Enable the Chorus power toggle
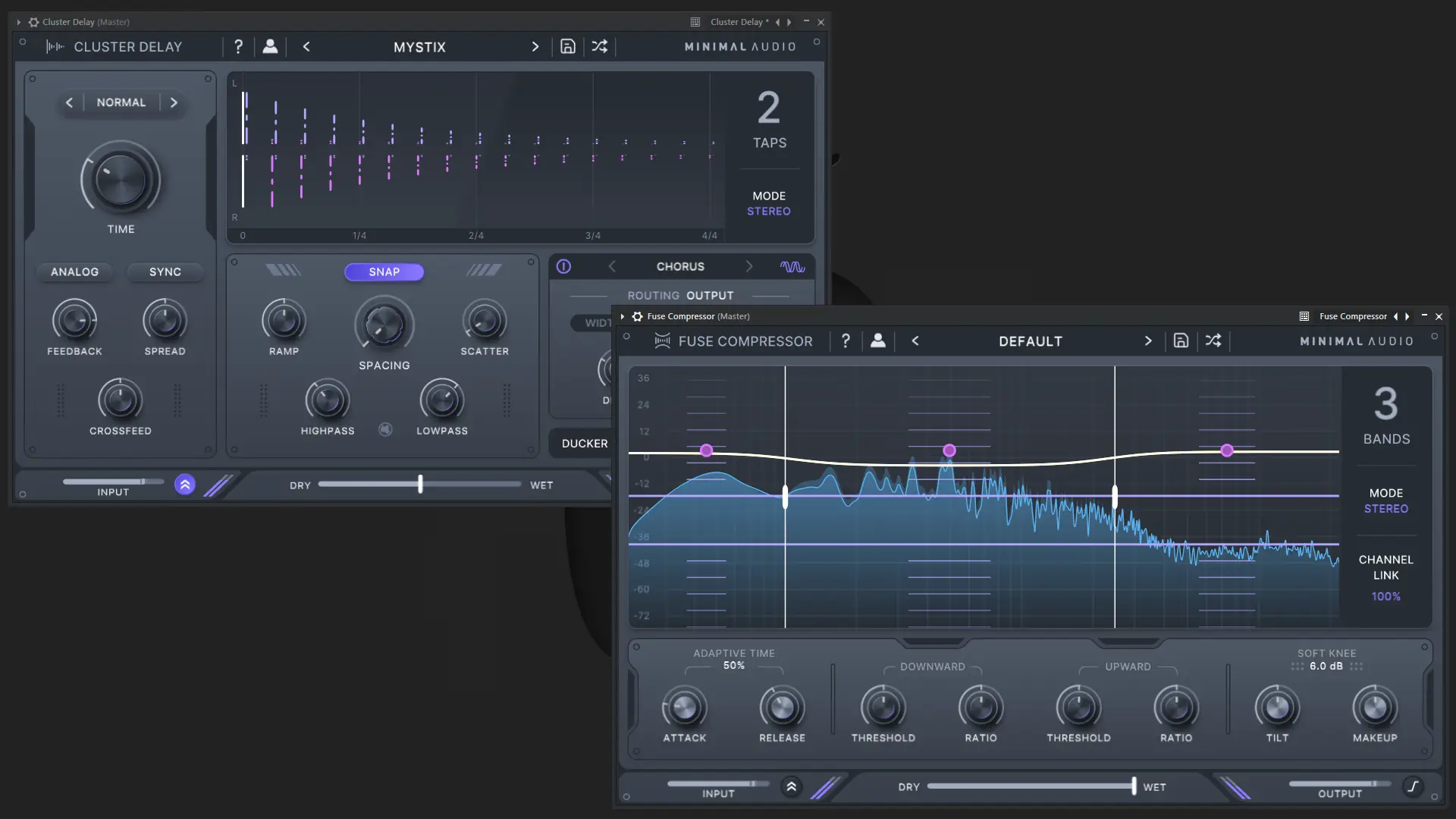The image size is (1456, 819). tap(564, 266)
